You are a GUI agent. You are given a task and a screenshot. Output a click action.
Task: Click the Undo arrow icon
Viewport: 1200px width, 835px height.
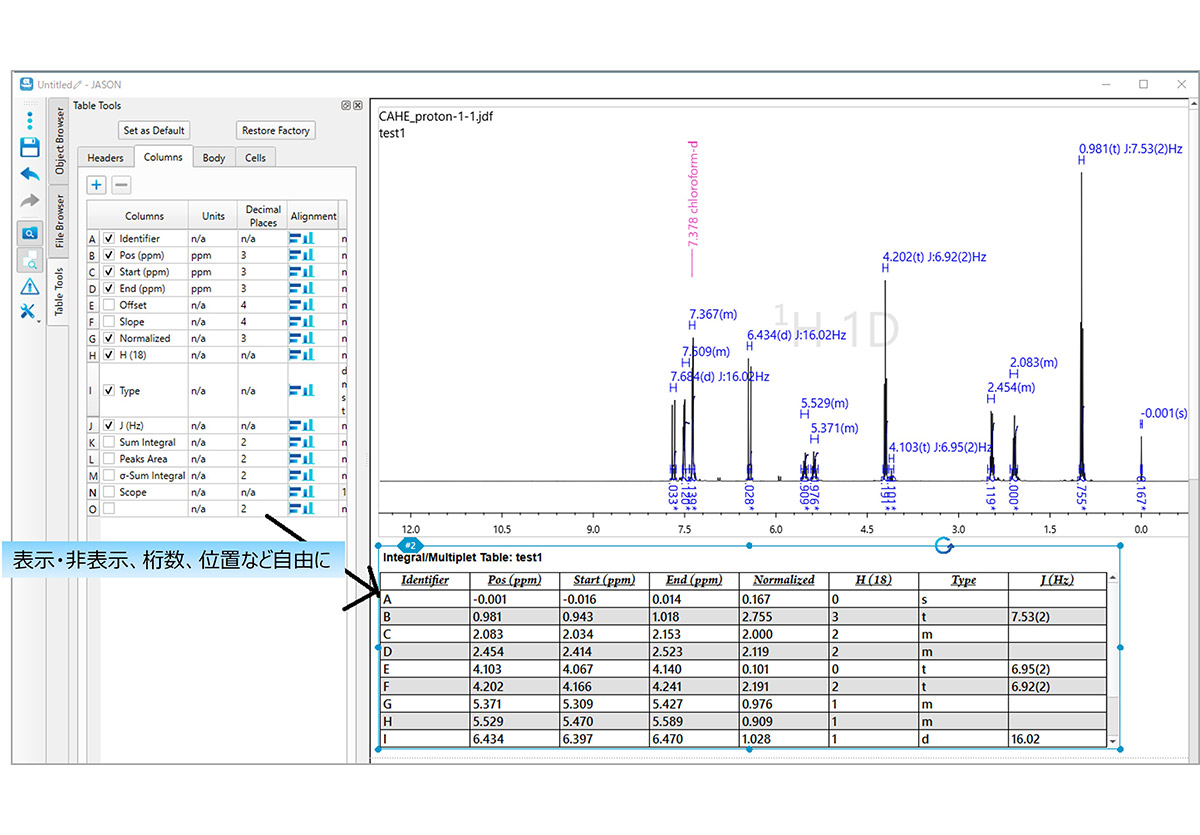(29, 174)
